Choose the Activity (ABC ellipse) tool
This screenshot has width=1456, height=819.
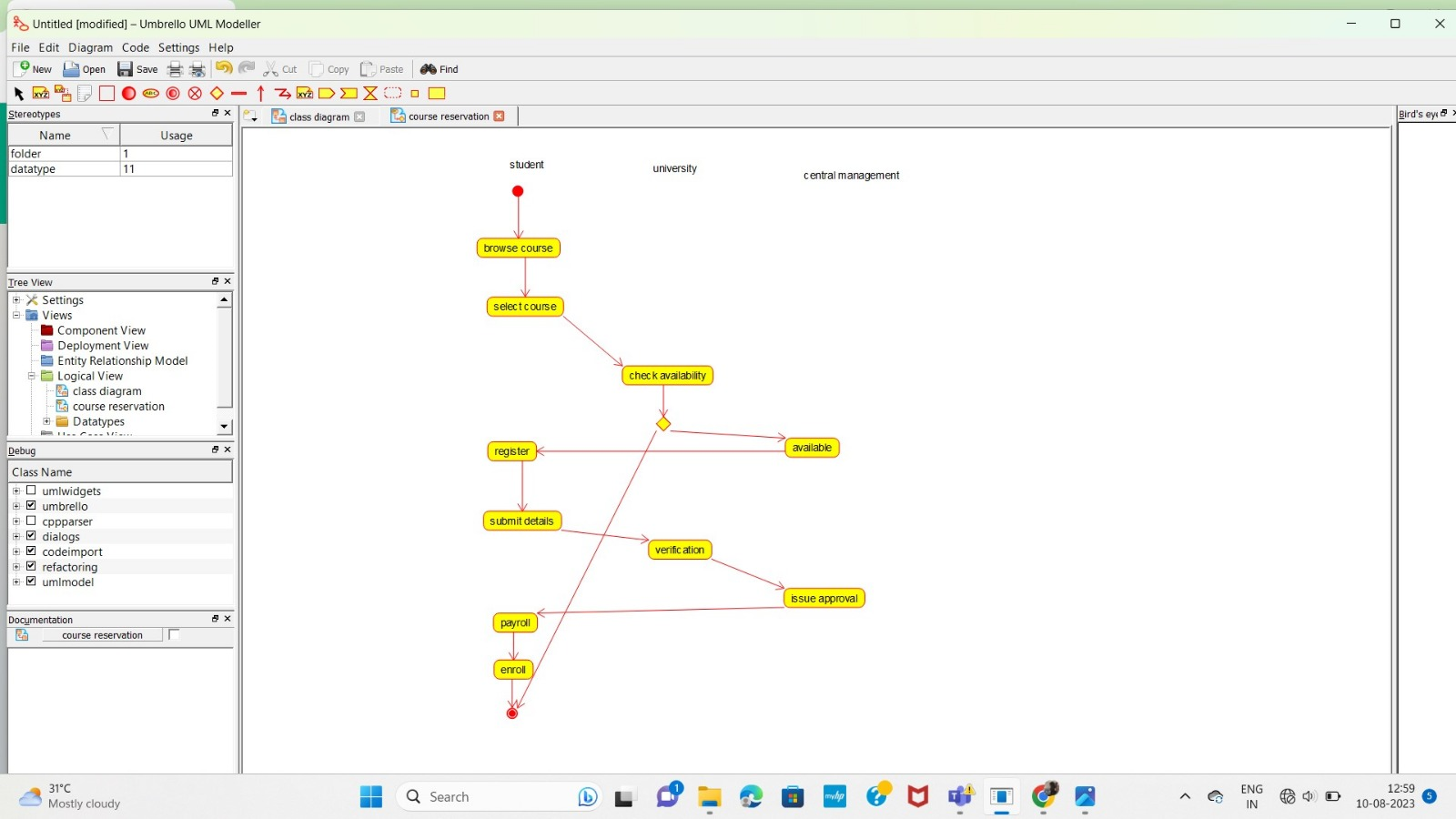tap(151, 94)
